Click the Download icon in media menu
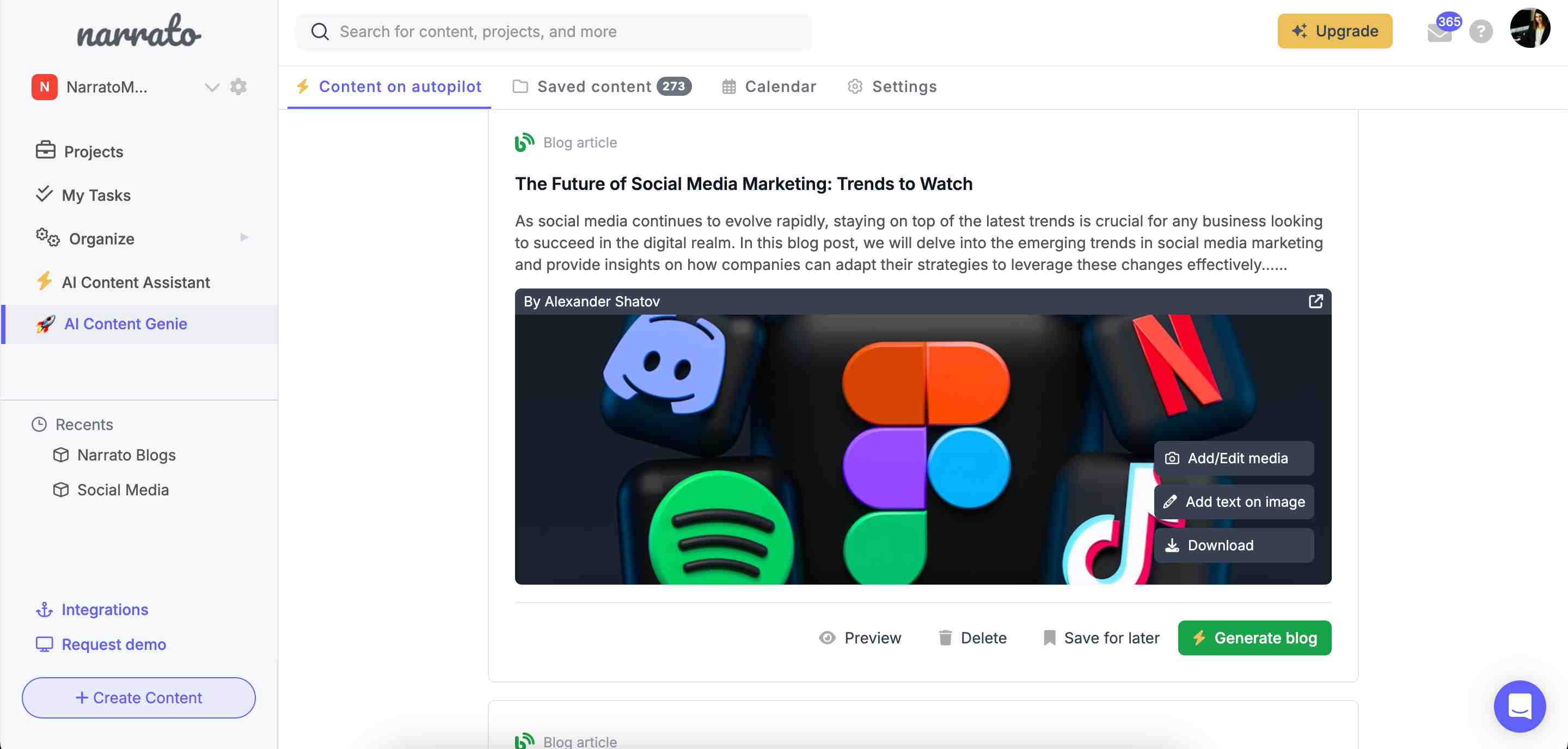The height and width of the screenshot is (749, 1568). [x=1171, y=545]
